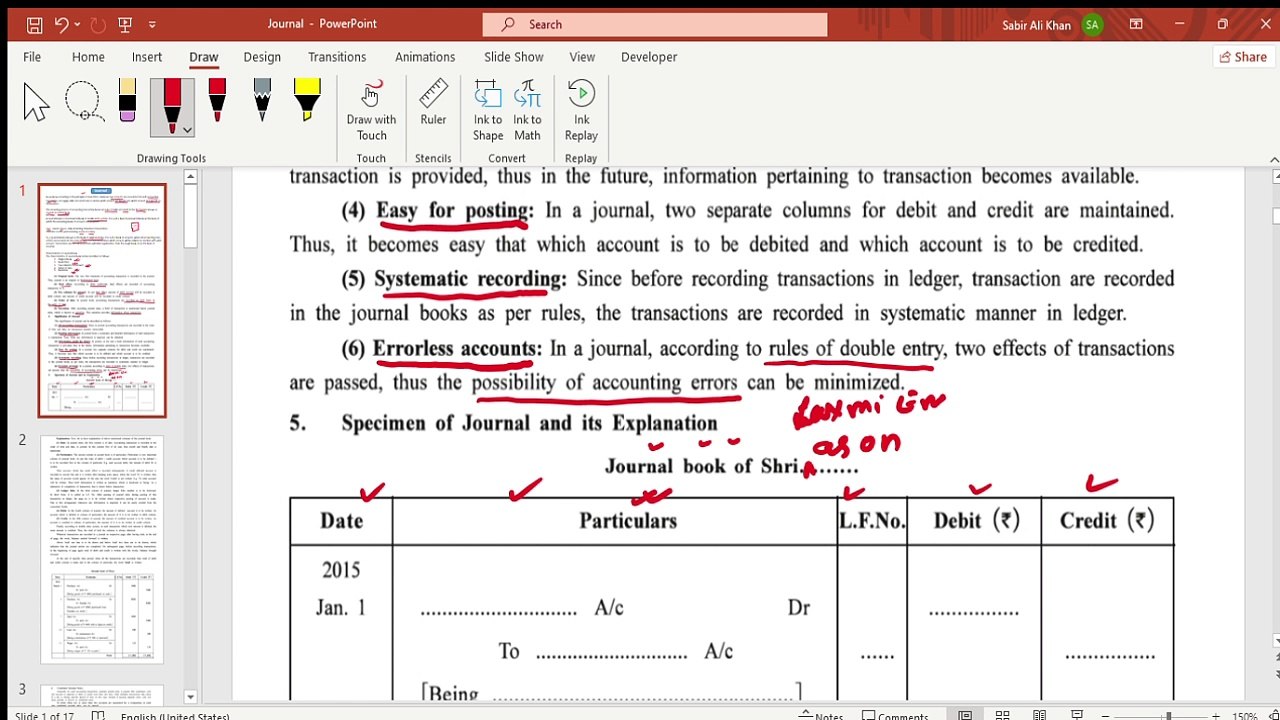This screenshot has width=1280, height=720.
Task: Switch to Slide Sorter view icon
Action: pos(1002,716)
